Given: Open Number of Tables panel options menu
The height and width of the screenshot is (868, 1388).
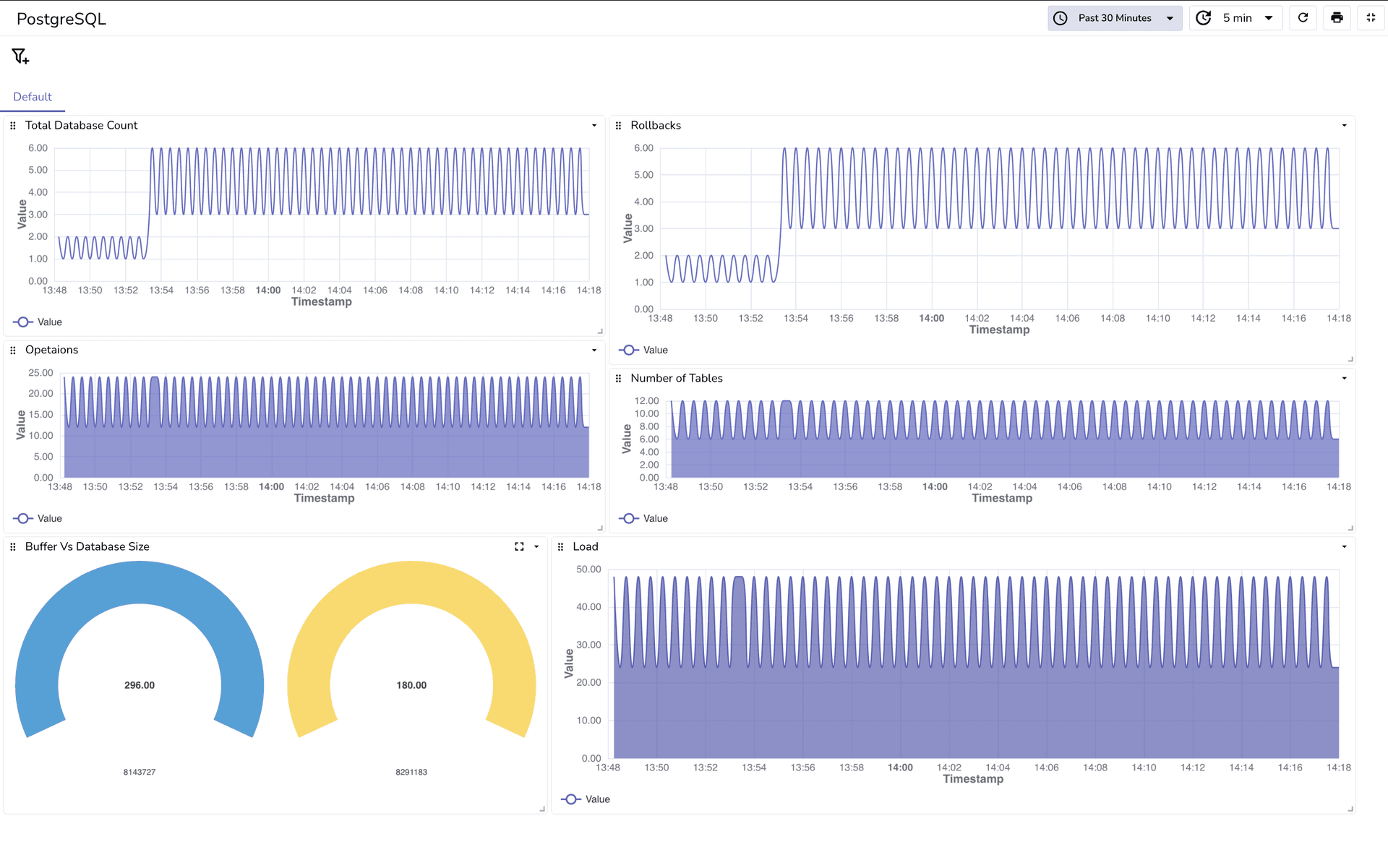Looking at the screenshot, I should (x=1345, y=379).
